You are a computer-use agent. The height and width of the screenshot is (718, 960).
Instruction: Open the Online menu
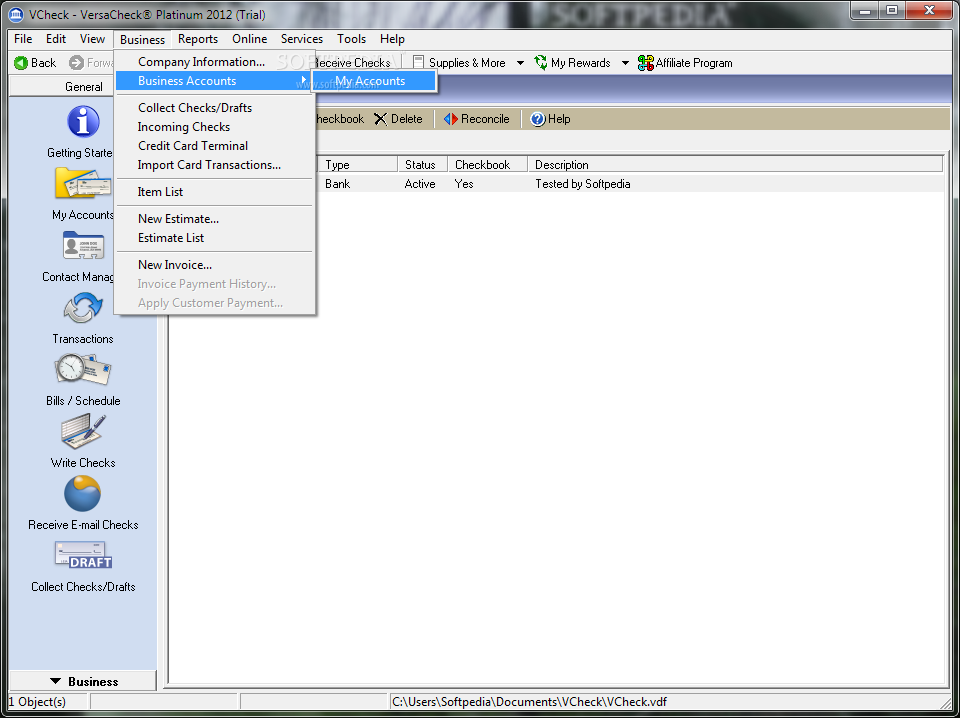(249, 39)
